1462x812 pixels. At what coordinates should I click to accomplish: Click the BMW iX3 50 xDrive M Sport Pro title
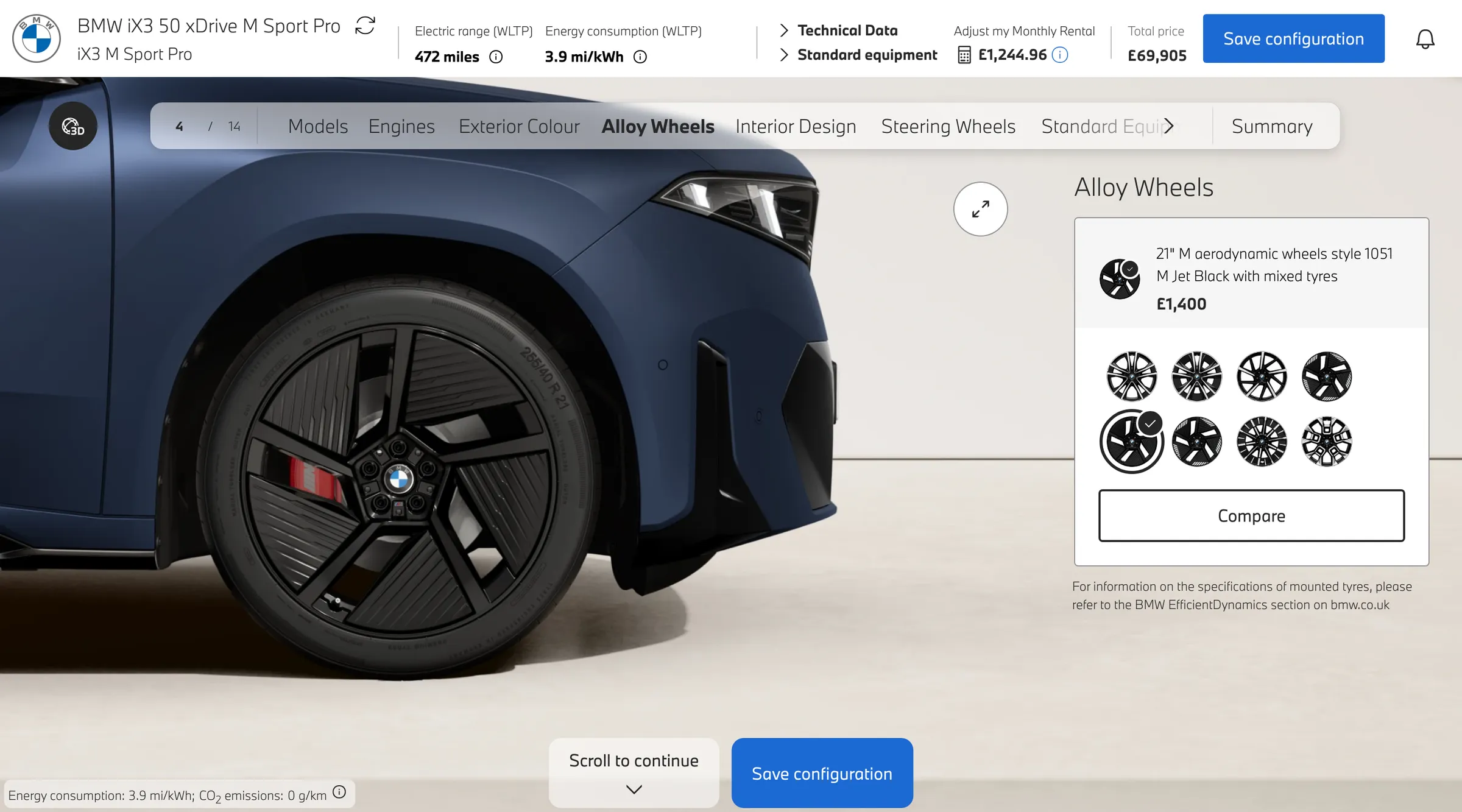(209, 26)
